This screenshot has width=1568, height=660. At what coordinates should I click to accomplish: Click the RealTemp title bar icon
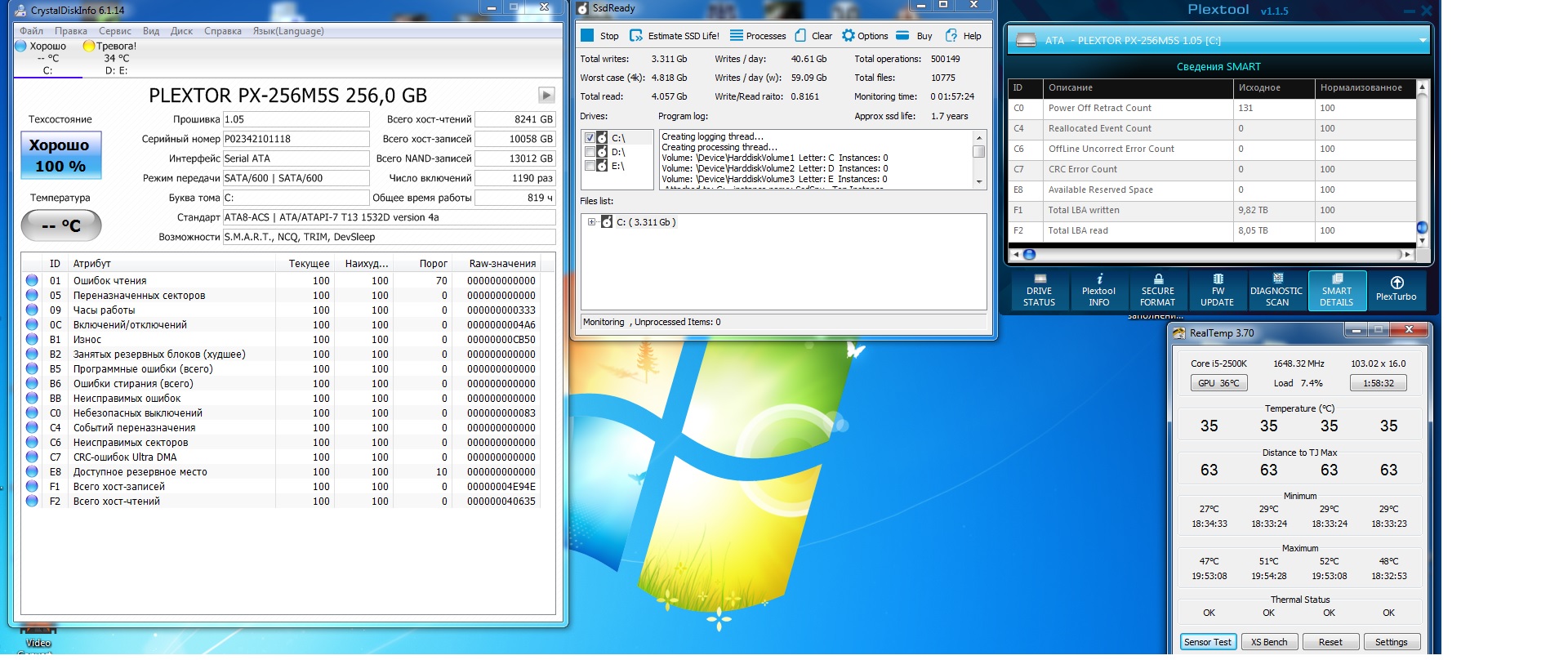(x=1178, y=333)
